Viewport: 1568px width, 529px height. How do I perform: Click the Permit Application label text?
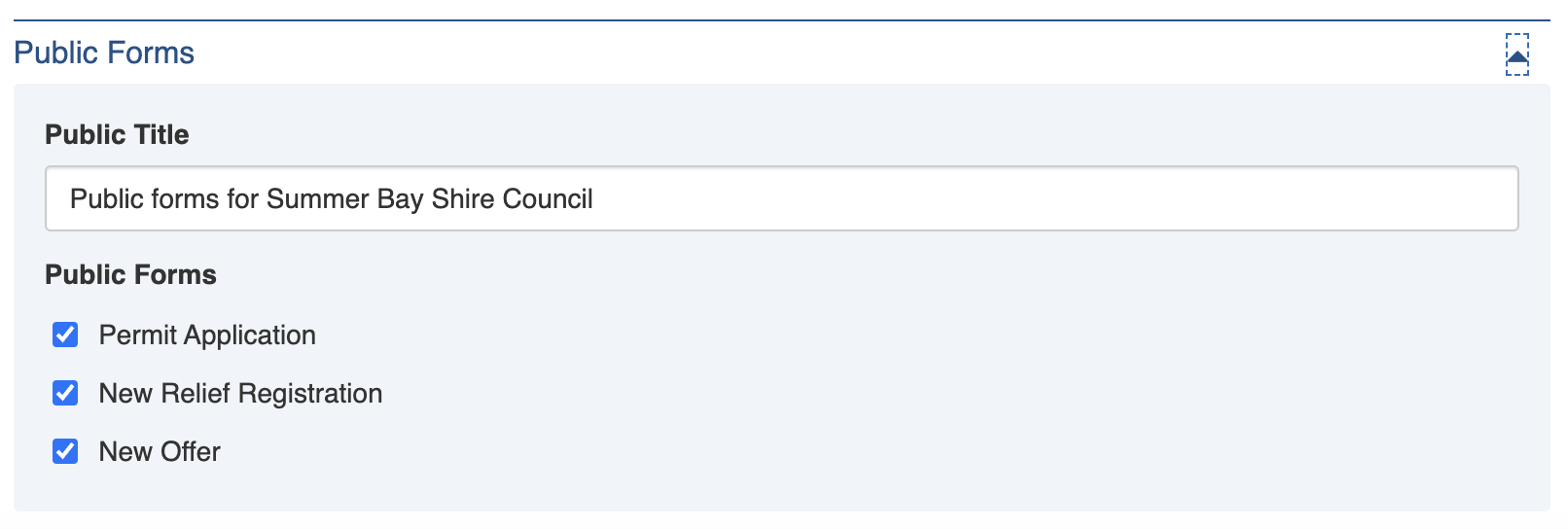[207, 335]
